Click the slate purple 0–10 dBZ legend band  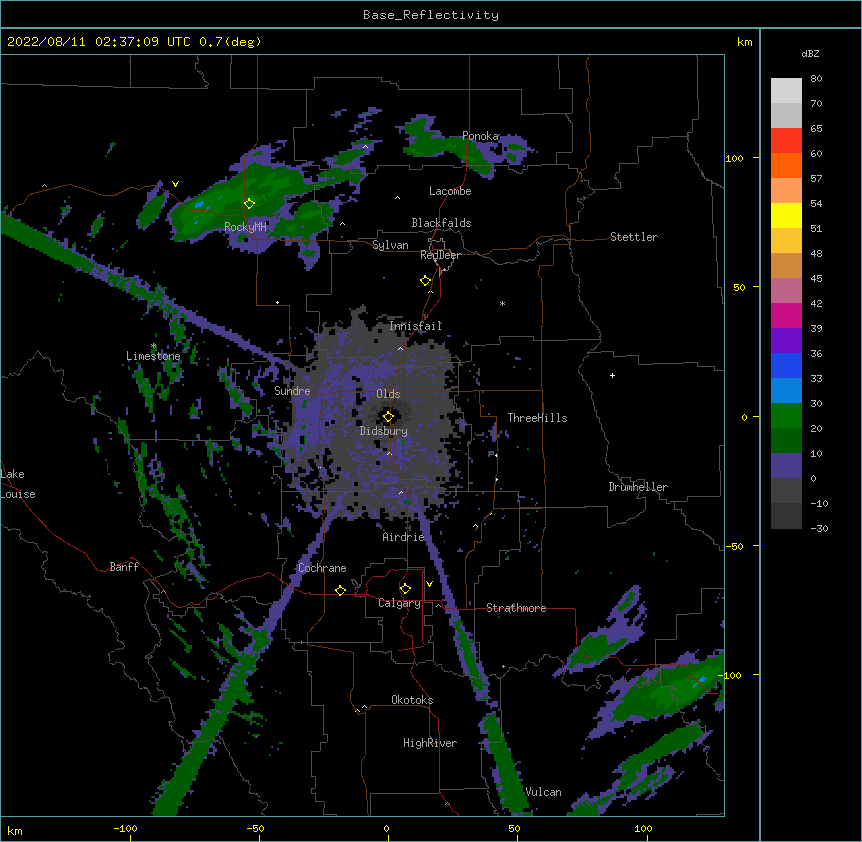786,466
